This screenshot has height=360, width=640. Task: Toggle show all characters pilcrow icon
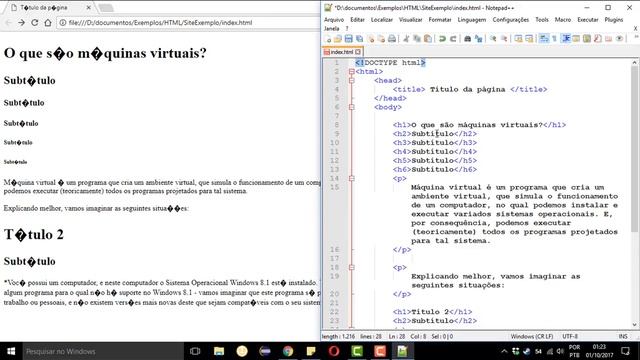[x=554, y=39]
